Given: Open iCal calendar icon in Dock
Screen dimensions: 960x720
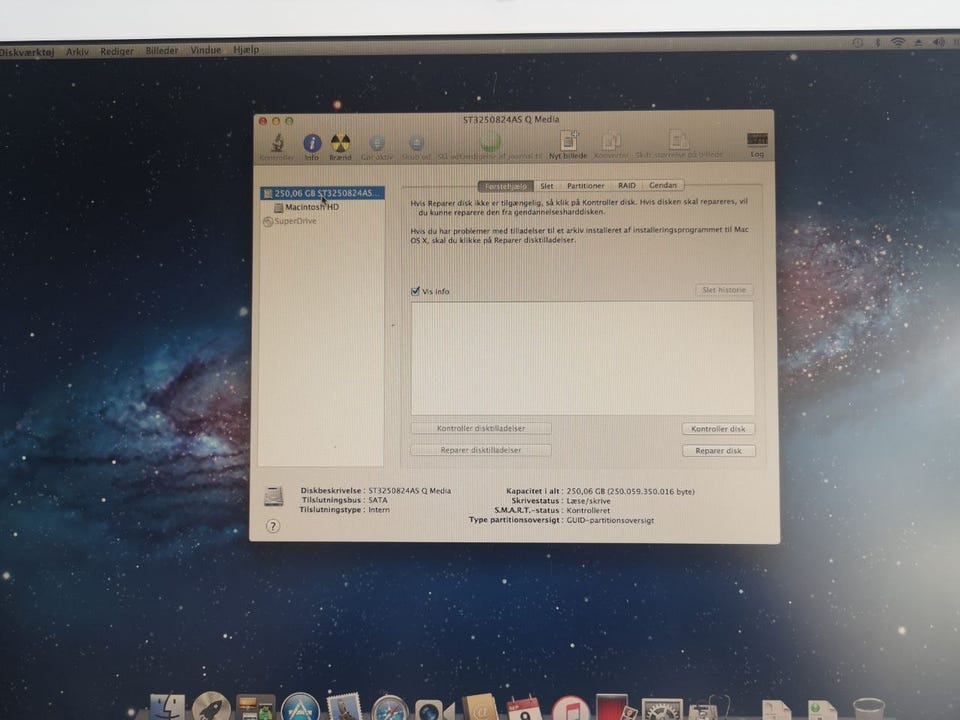Looking at the screenshot, I should (x=525, y=708).
